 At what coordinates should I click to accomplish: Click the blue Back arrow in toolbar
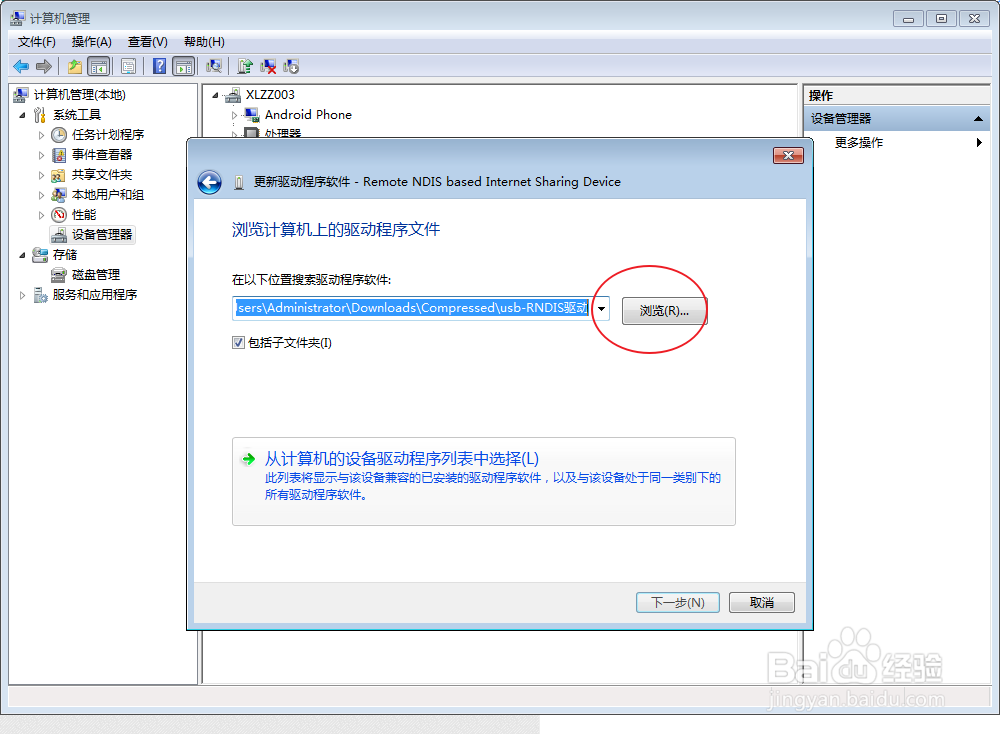point(21,66)
